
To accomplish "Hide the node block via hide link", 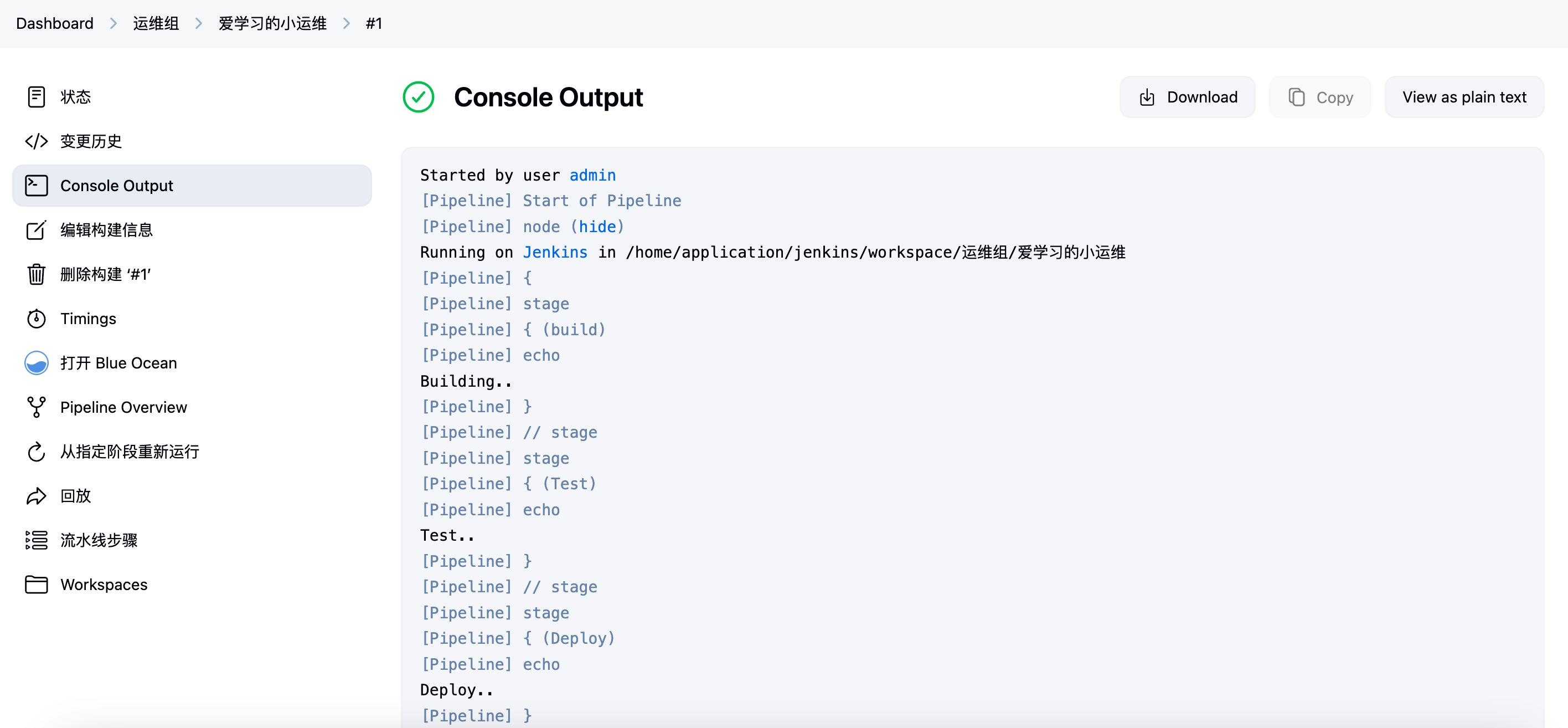I will (597, 227).
